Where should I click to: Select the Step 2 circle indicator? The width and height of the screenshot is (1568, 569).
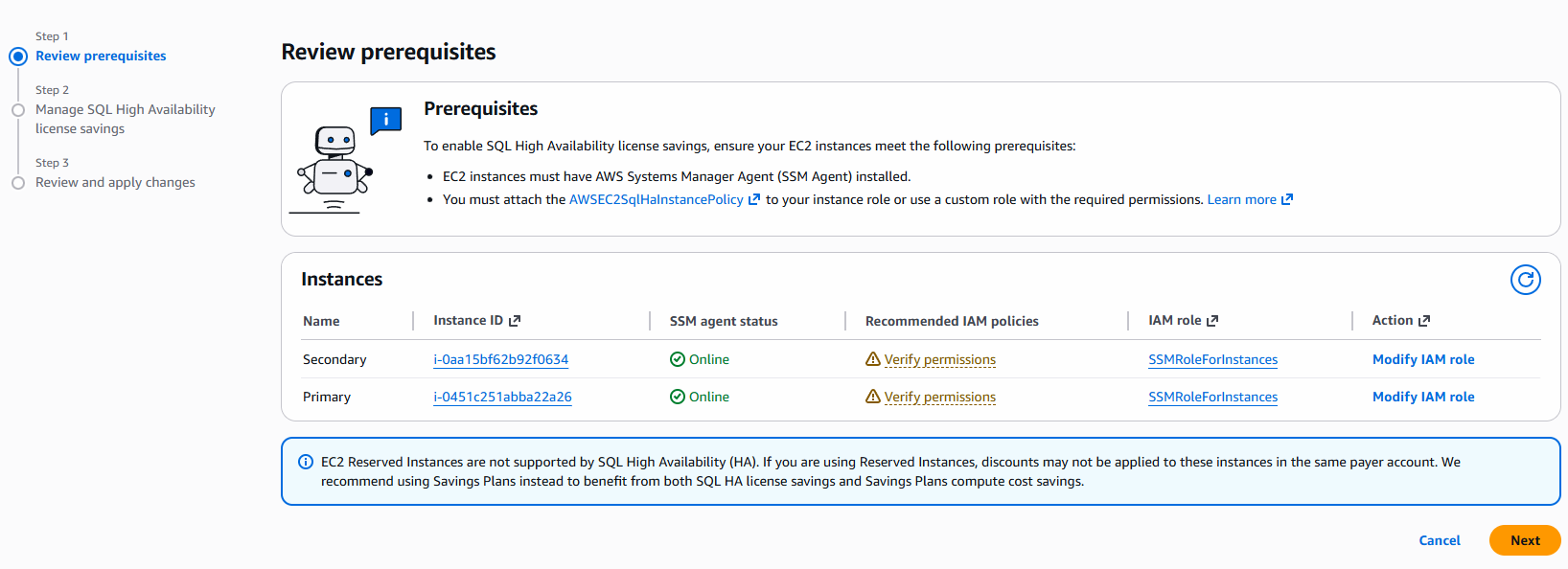pos(18,110)
